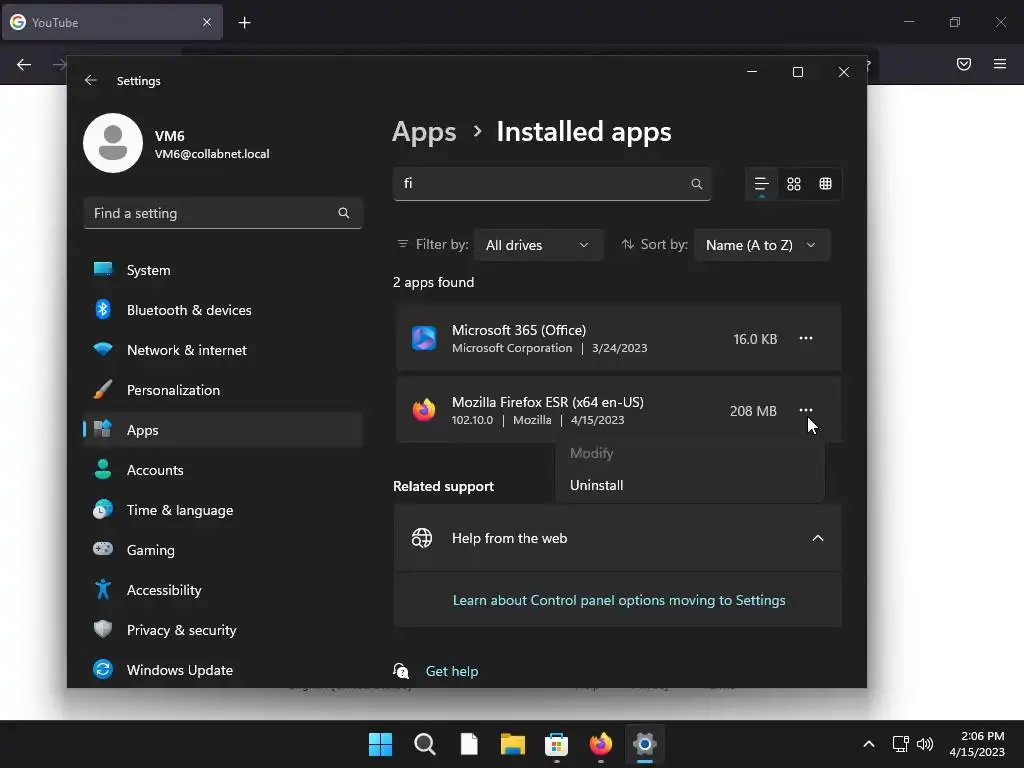Open Accounts settings
This screenshot has width=1024, height=768.
[223, 470]
